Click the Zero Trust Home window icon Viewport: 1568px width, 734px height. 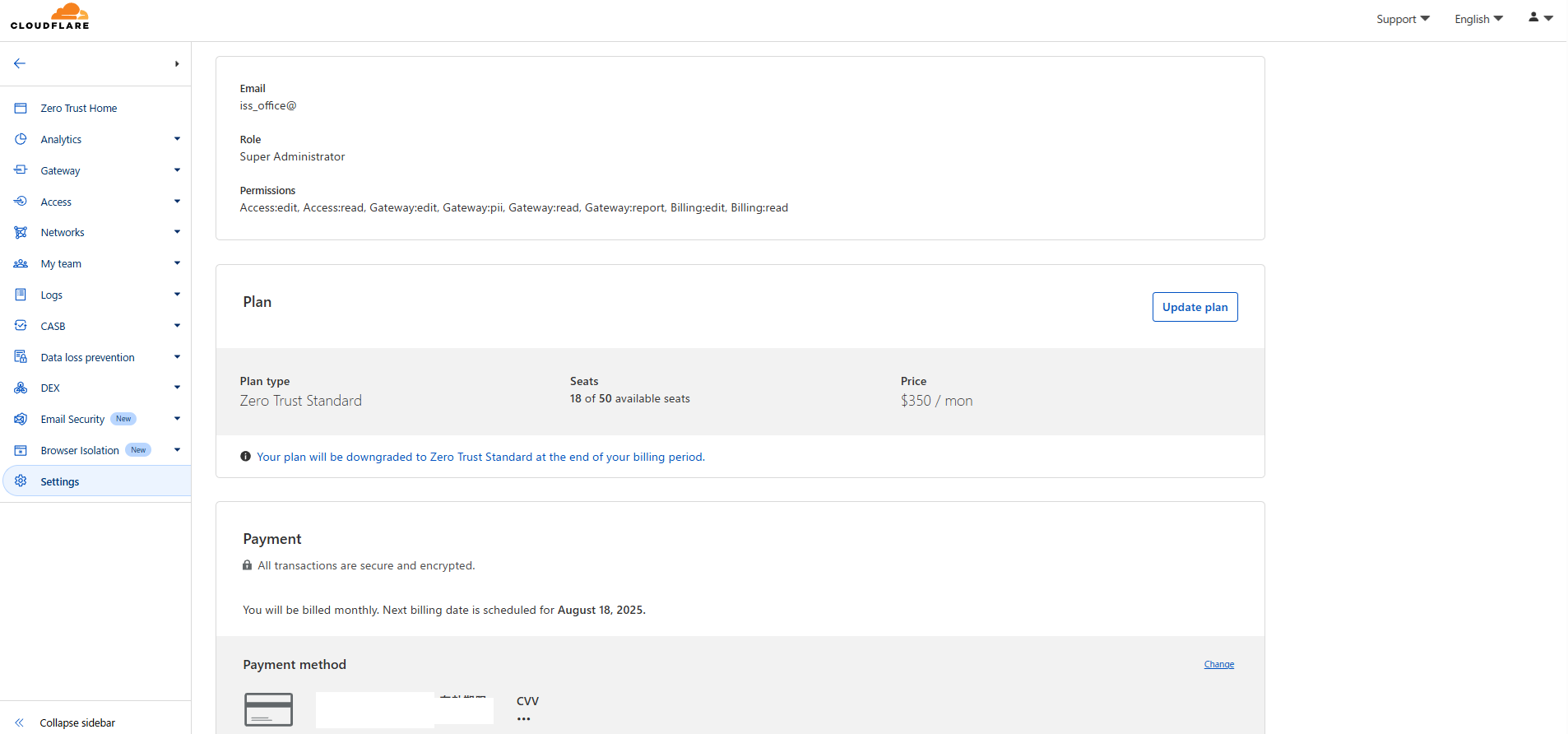tap(21, 108)
